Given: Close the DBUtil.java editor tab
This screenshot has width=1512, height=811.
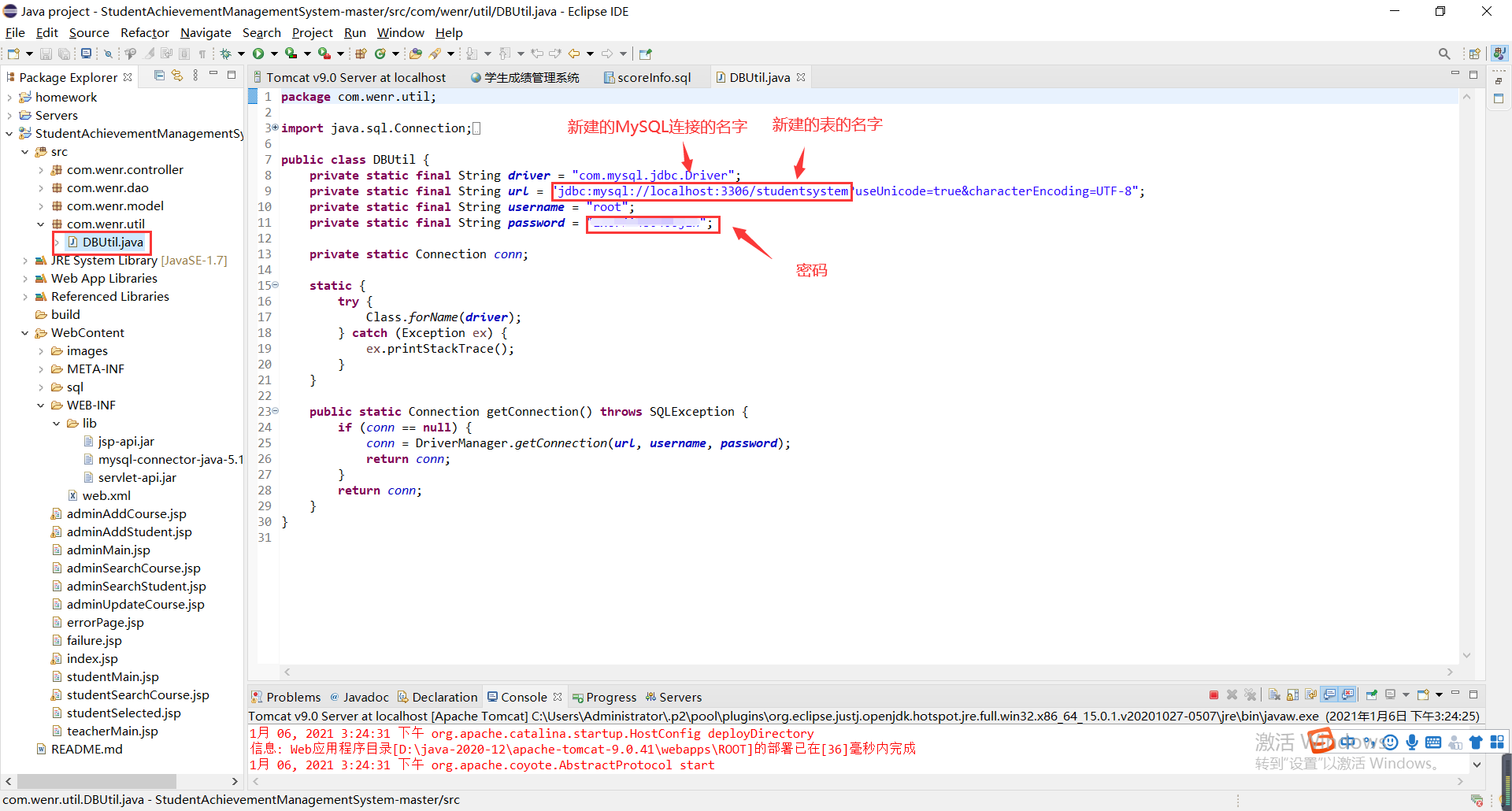Looking at the screenshot, I should (801, 77).
